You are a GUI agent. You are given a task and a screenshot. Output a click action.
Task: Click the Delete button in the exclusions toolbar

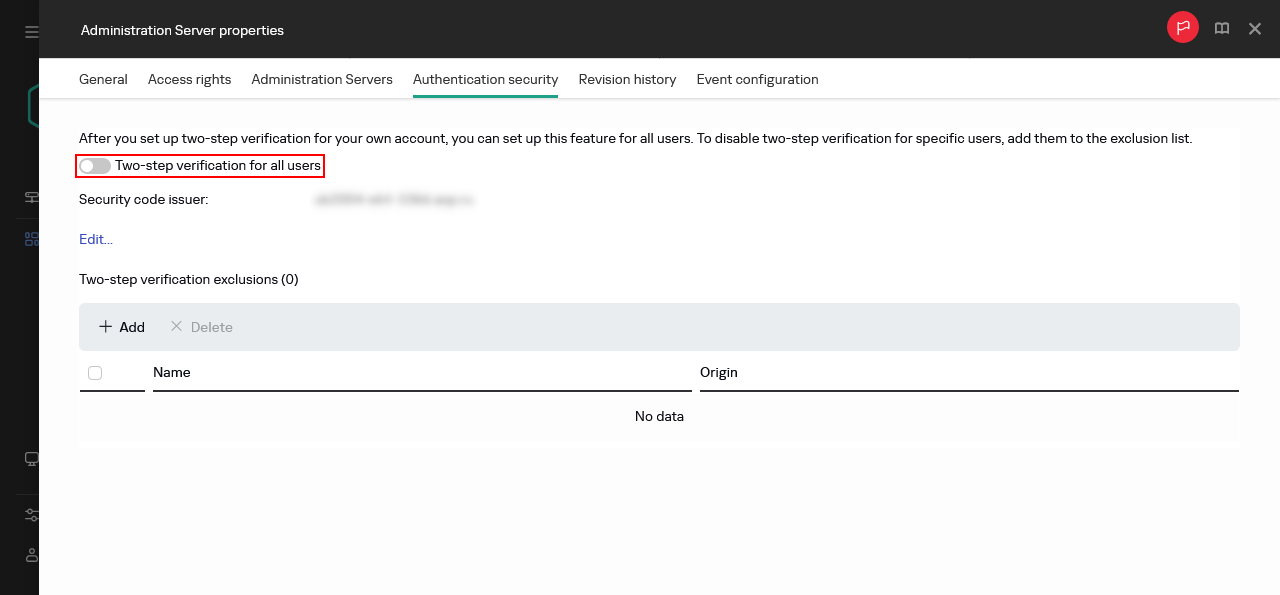(201, 327)
